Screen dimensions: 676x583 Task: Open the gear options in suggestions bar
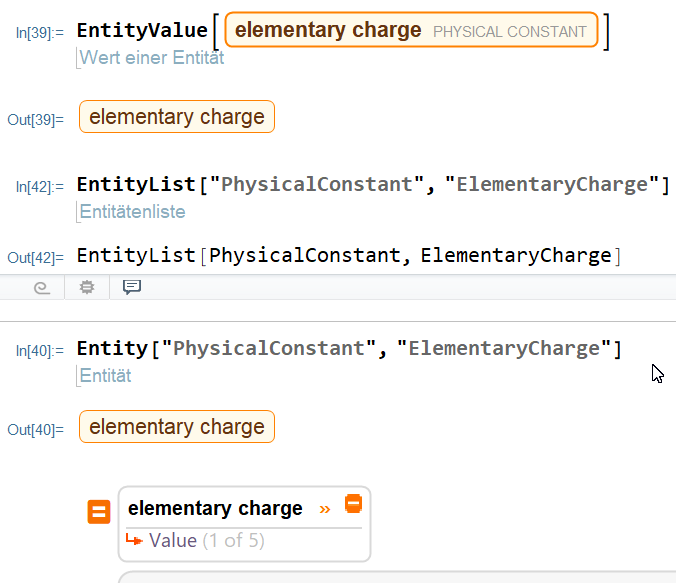[87, 287]
